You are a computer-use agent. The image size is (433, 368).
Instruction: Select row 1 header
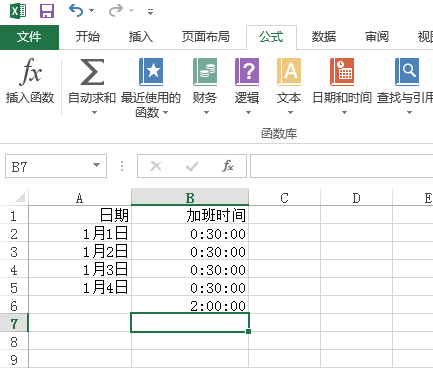point(14,216)
